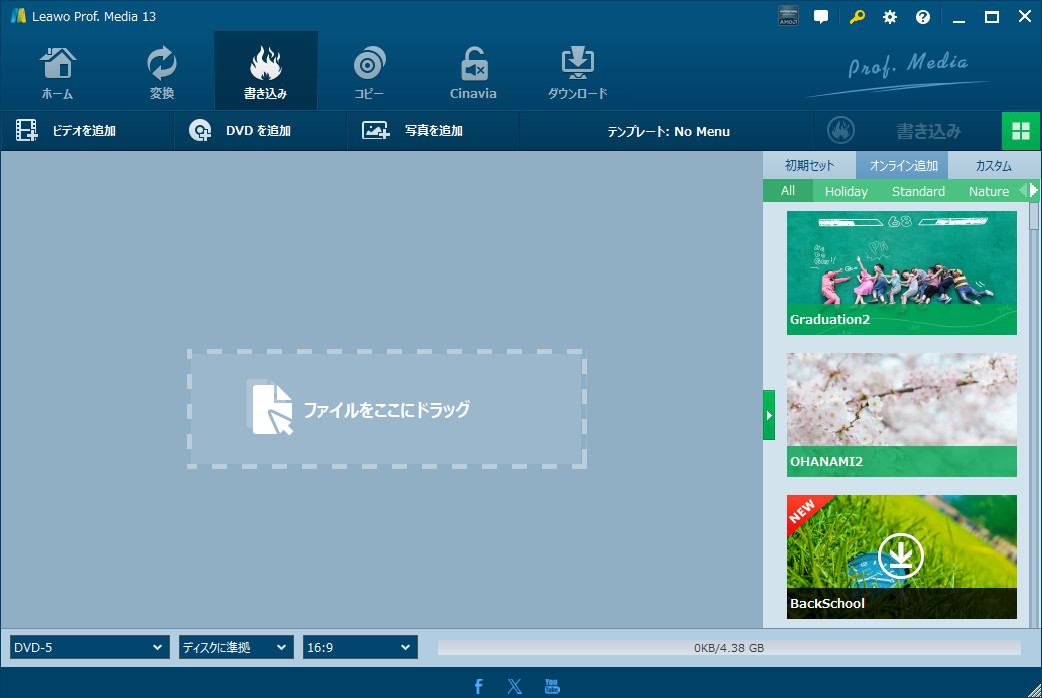The image size is (1042, 698).
Task: Click the テンプレート: No Menu label
Action: [x=668, y=132]
